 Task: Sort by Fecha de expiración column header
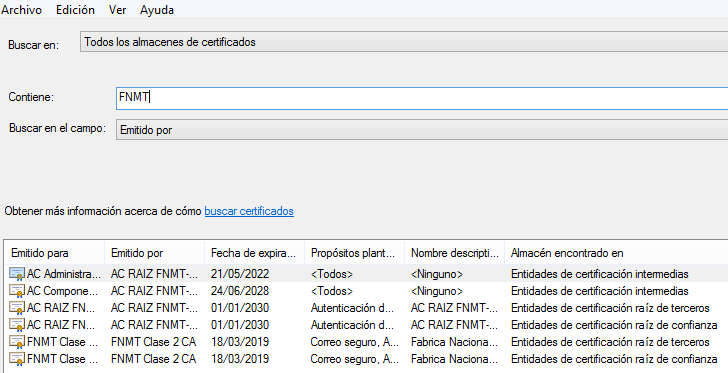254,253
